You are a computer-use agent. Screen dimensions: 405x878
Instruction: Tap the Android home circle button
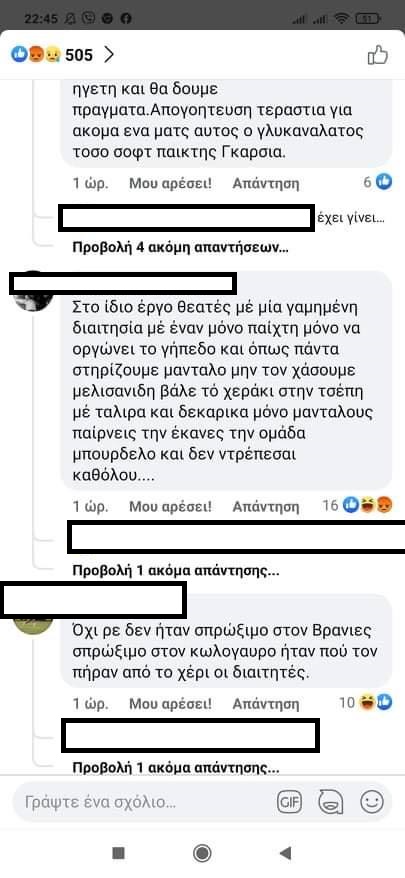202,853
